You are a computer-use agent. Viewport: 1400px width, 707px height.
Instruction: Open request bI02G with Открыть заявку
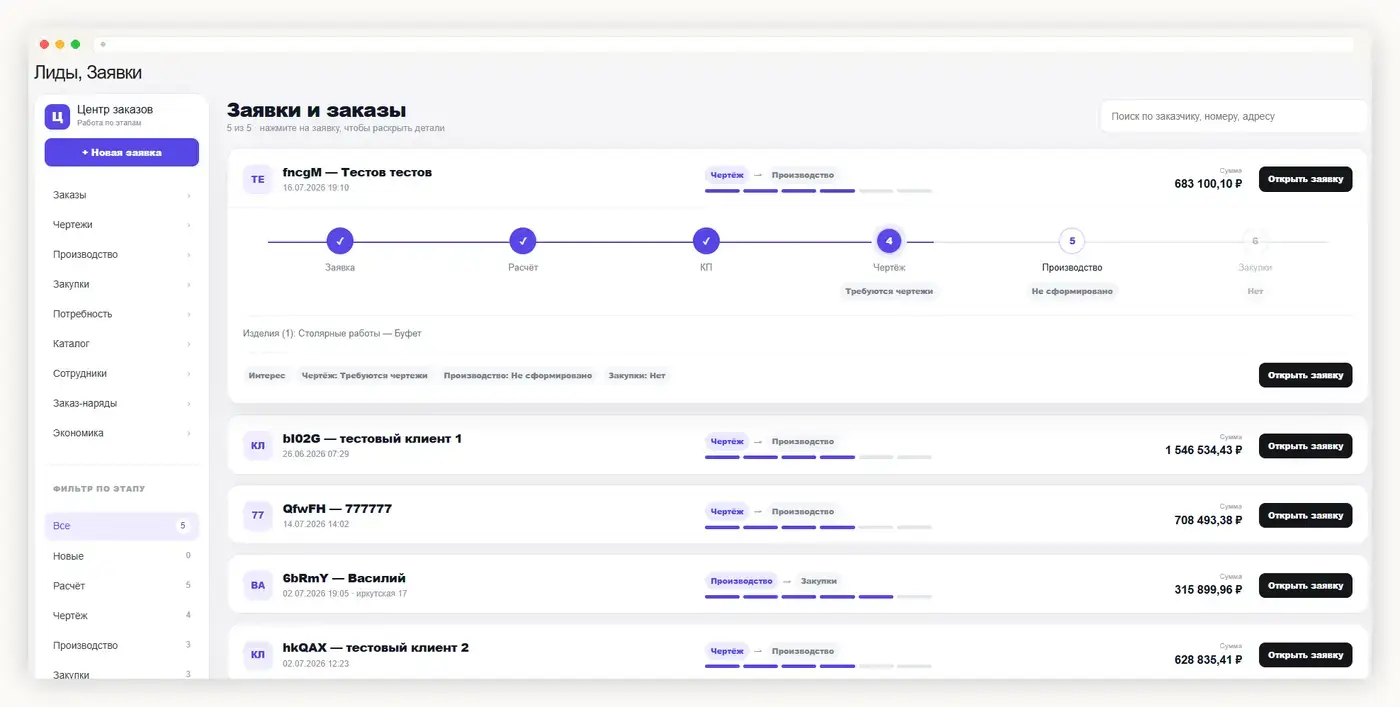coord(1305,446)
